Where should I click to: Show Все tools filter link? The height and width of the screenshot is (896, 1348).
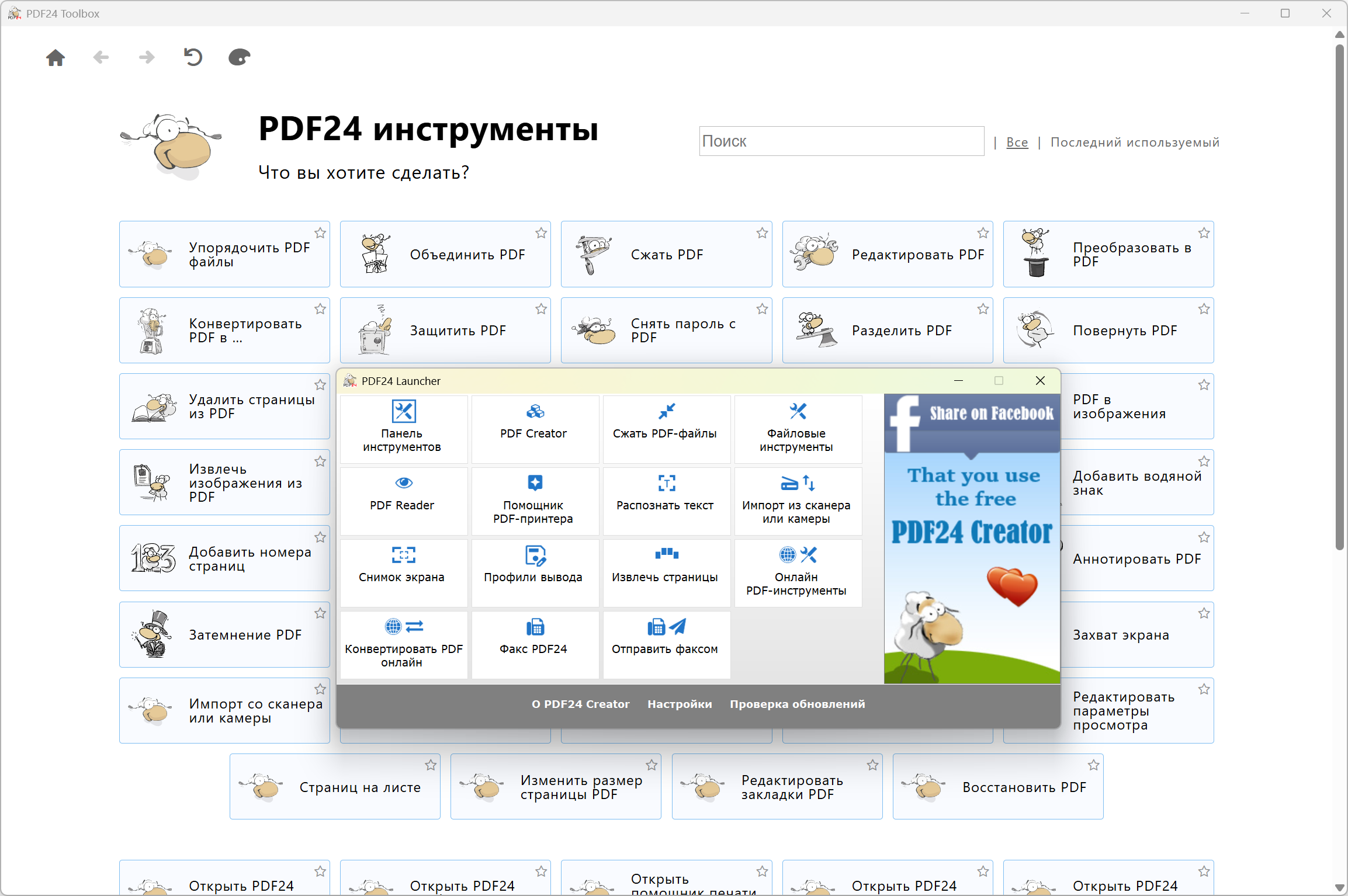click(1017, 142)
